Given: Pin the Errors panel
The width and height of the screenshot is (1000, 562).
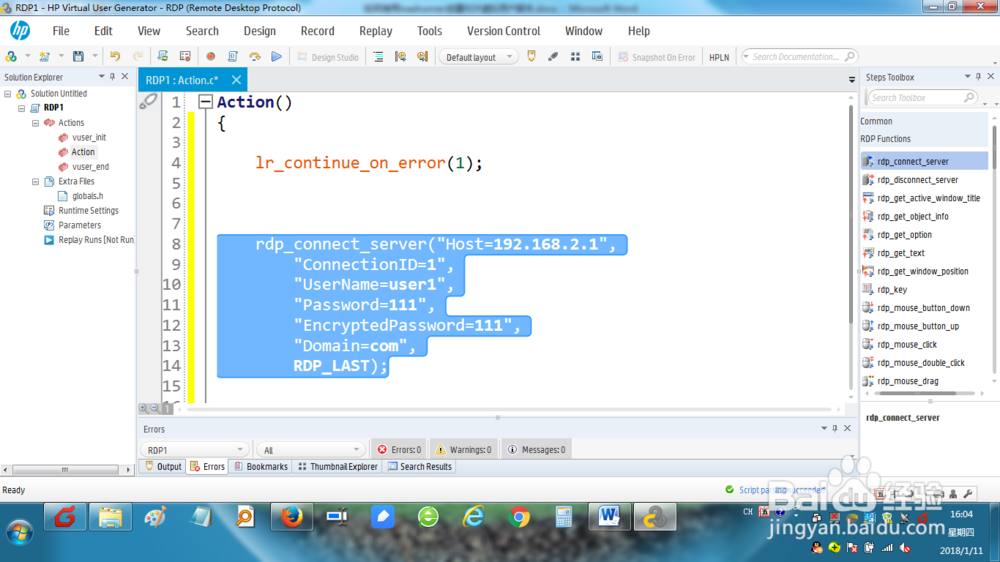Looking at the screenshot, I should [x=835, y=428].
